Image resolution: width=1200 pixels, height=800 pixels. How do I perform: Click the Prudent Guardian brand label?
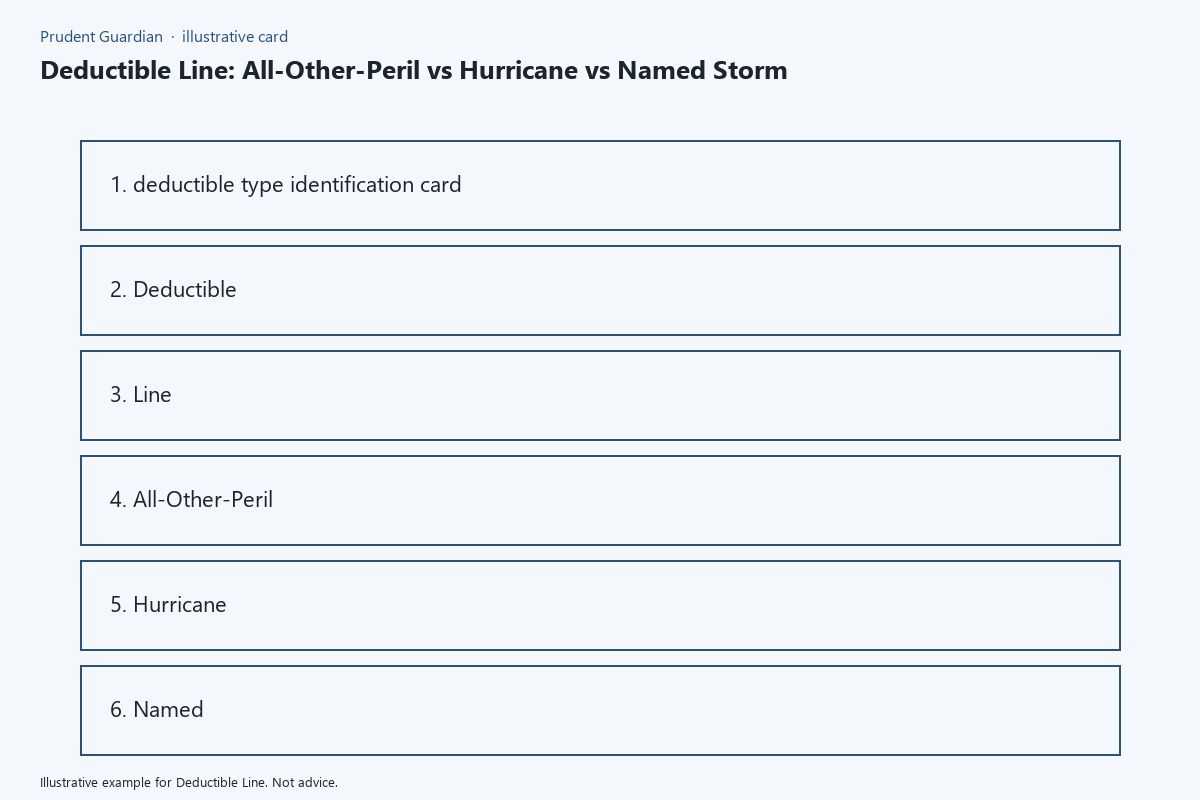pos(101,37)
